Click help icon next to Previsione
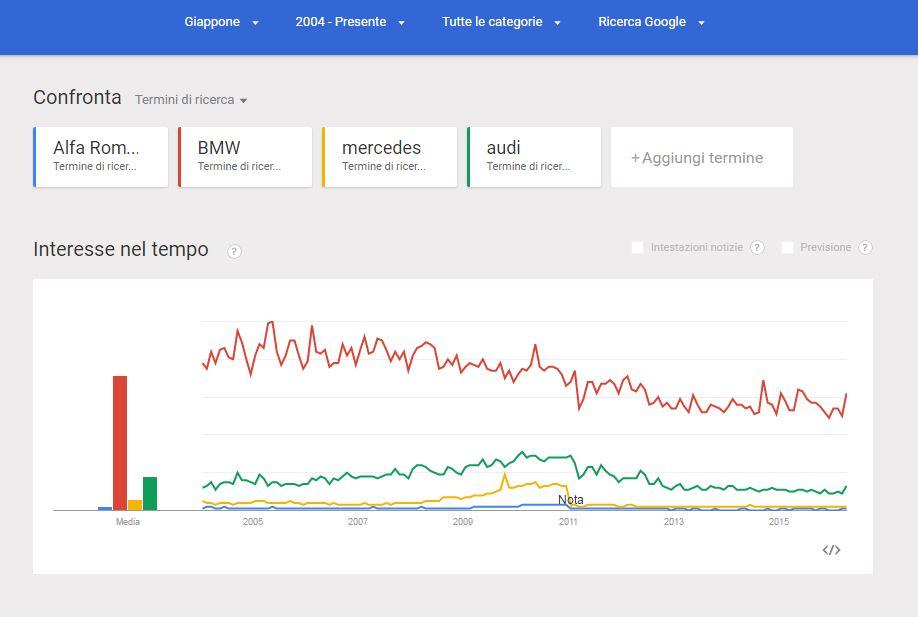The width and height of the screenshot is (918, 617). (x=865, y=248)
